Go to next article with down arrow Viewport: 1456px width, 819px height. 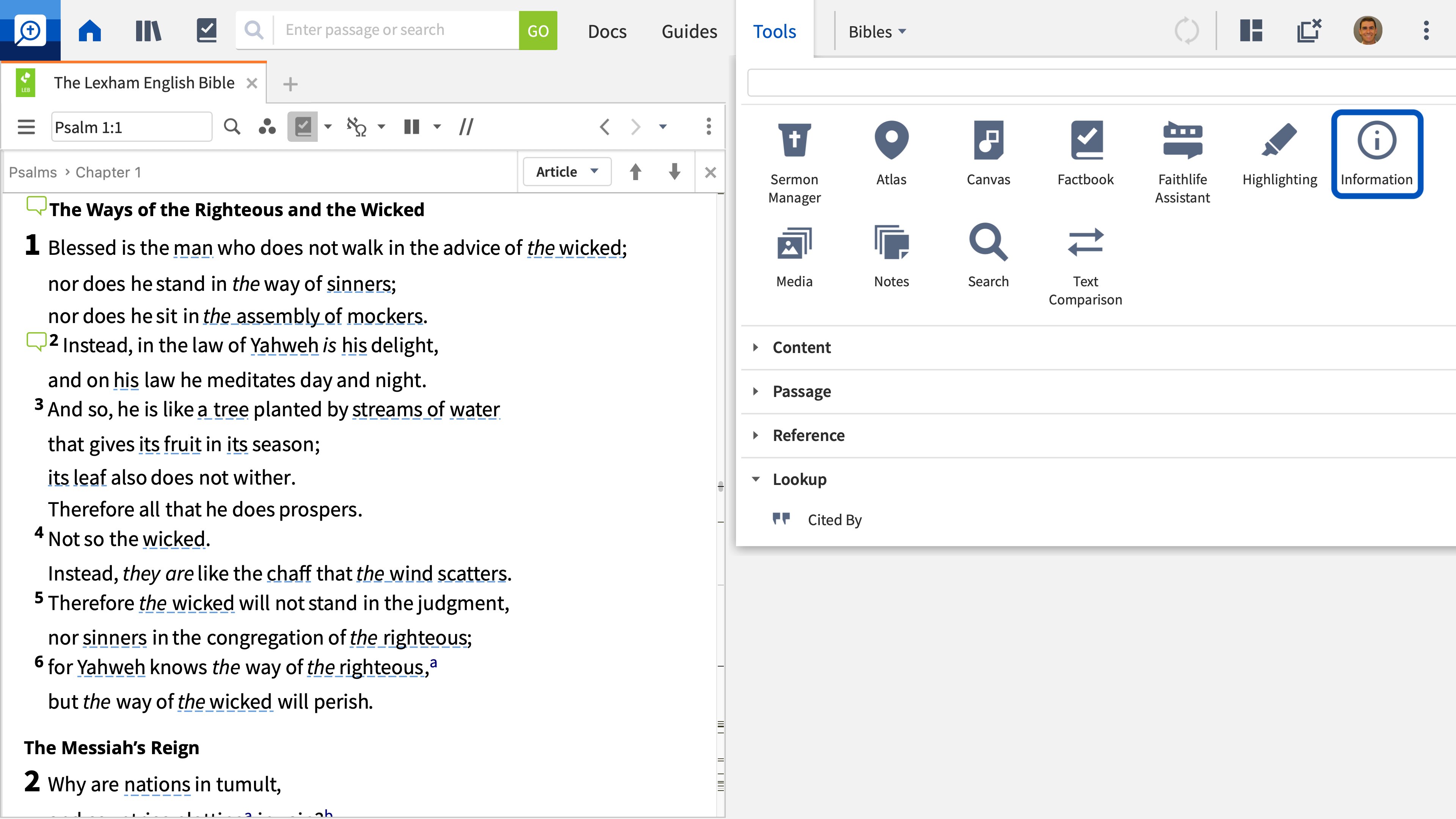(x=674, y=172)
